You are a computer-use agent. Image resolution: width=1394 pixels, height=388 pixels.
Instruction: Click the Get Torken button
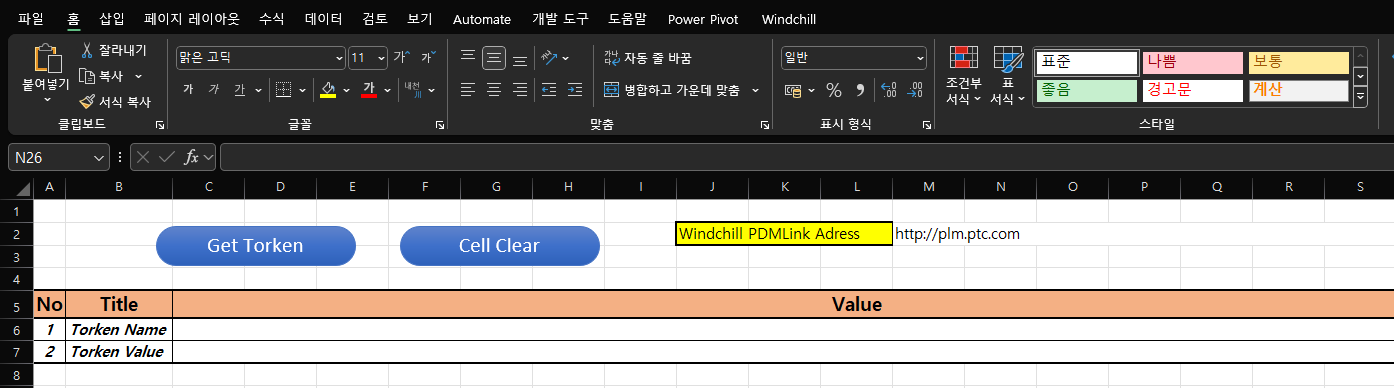[x=255, y=246]
